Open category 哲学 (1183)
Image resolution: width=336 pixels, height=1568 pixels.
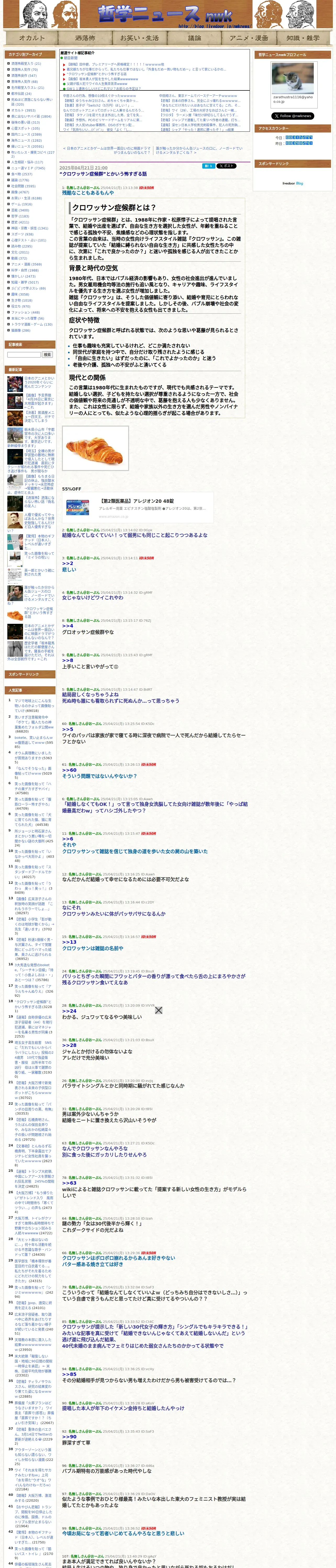20,216
